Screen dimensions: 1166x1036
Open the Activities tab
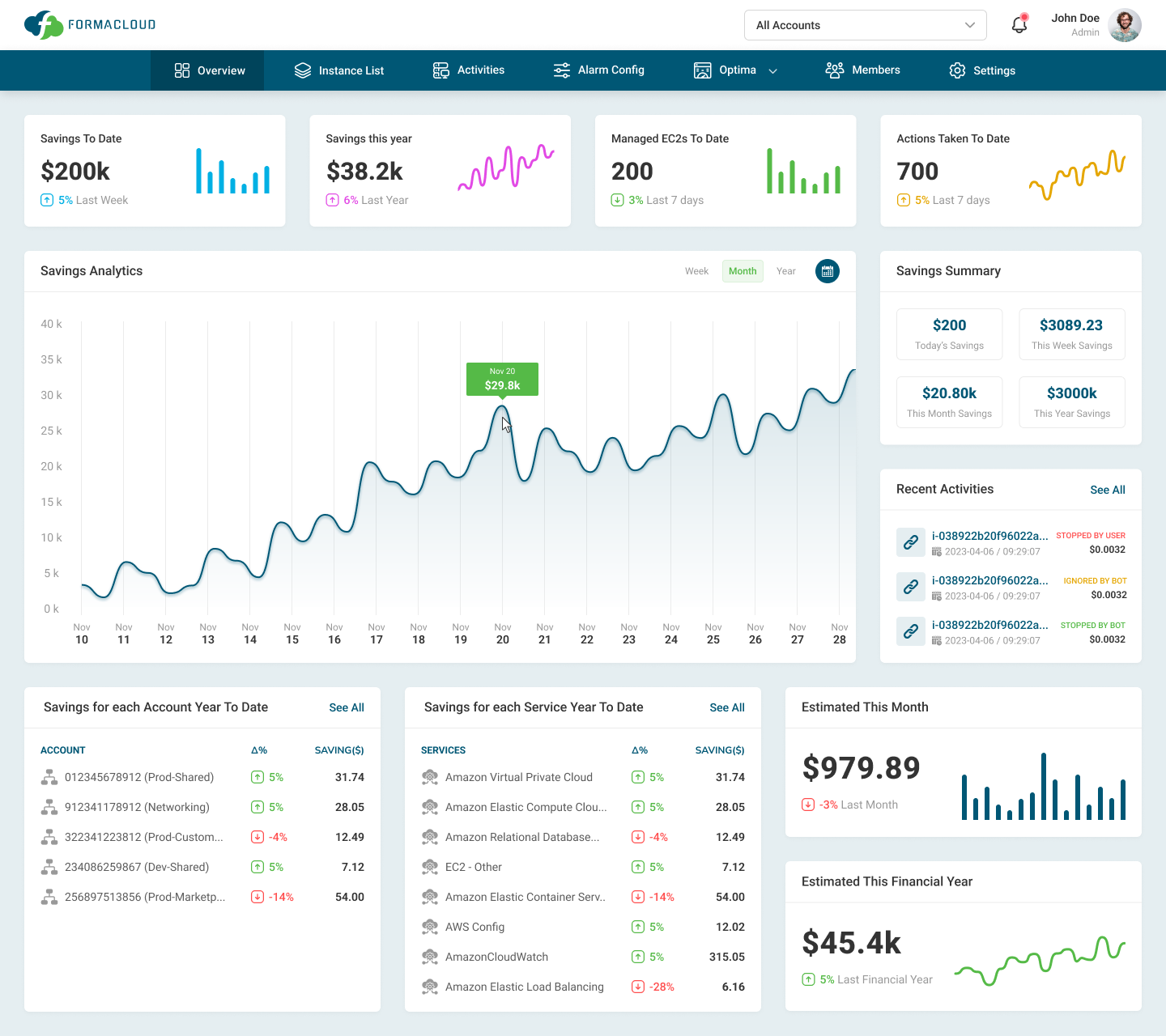(x=468, y=70)
